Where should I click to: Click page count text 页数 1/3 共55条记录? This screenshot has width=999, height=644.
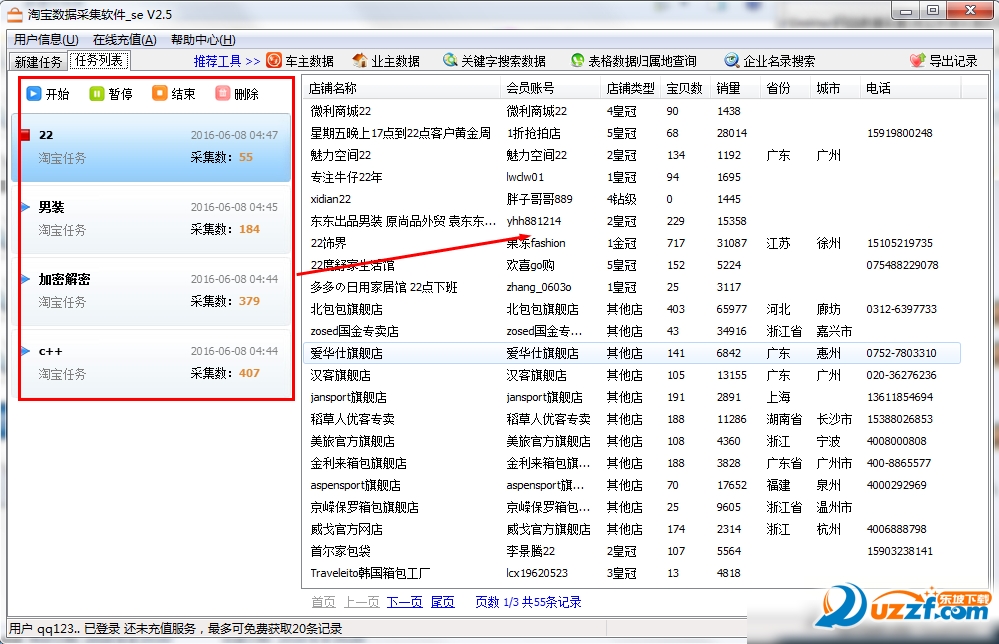(x=528, y=602)
